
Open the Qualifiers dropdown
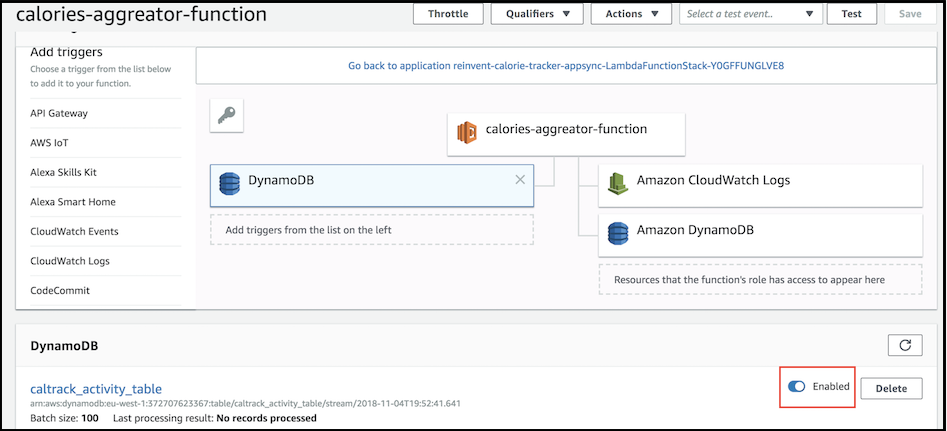coord(537,14)
